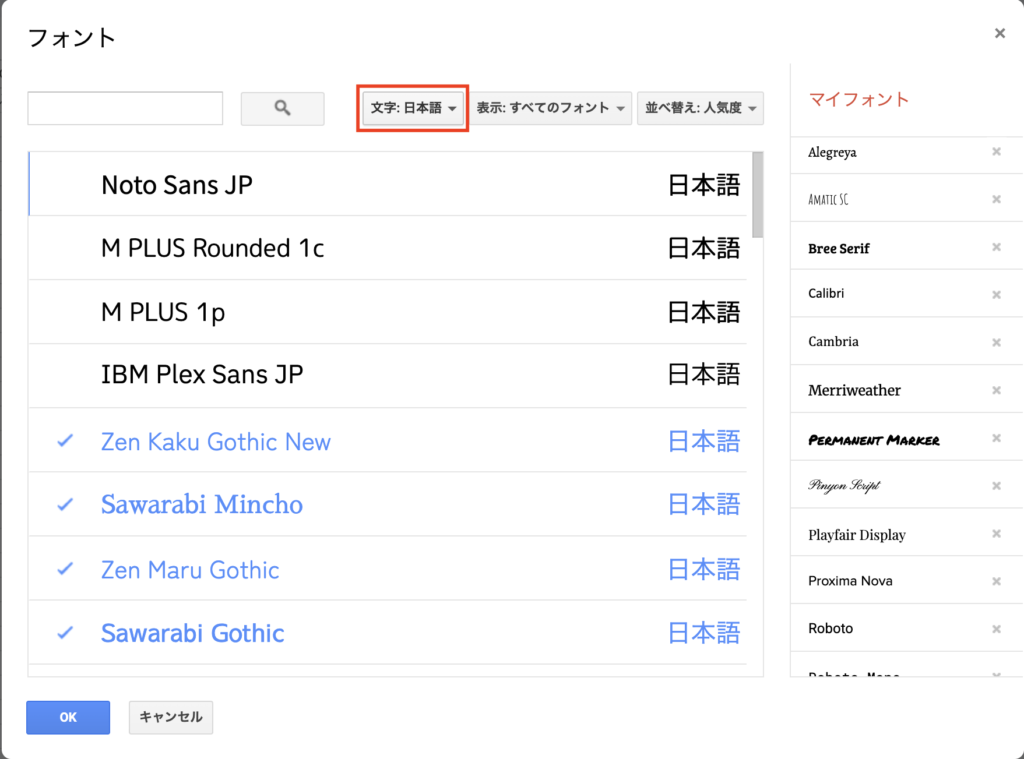Remove Calibri from the My Fonts list
This screenshot has width=1024, height=759.
[996, 295]
